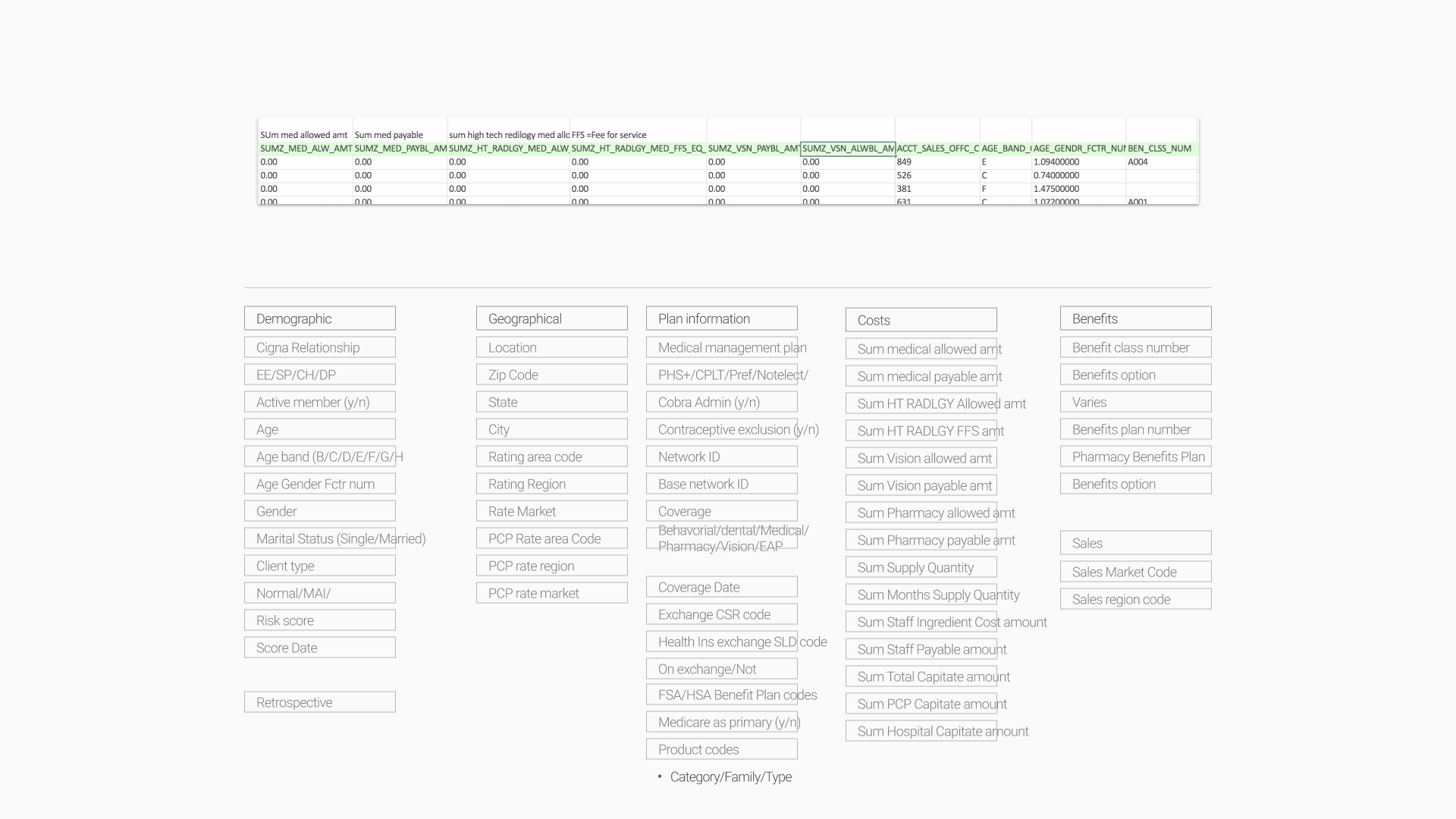This screenshot has height=819, width=1456.
Task: Select the Demographic header box
Action: 320,318
